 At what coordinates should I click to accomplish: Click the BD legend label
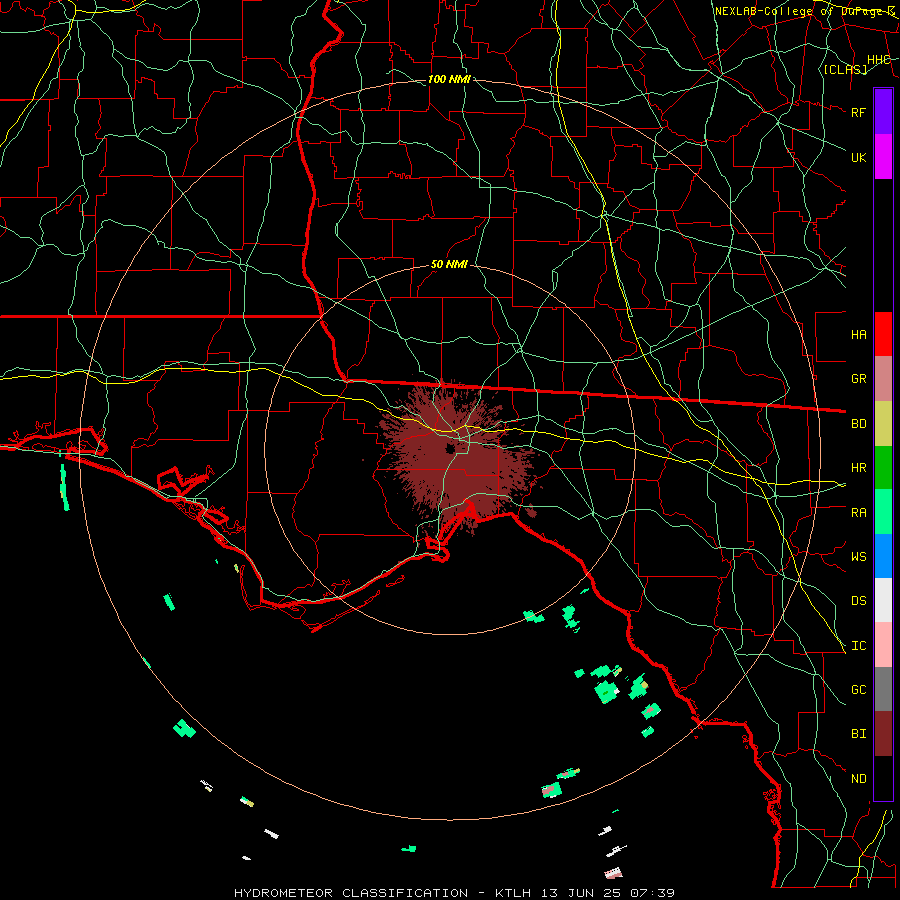858,424
